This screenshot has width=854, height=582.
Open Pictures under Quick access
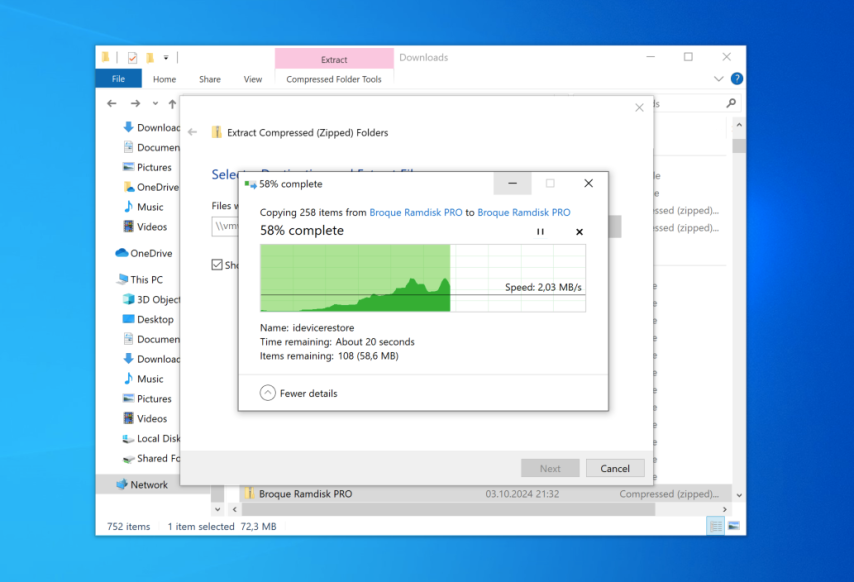(x=147, y=167)
